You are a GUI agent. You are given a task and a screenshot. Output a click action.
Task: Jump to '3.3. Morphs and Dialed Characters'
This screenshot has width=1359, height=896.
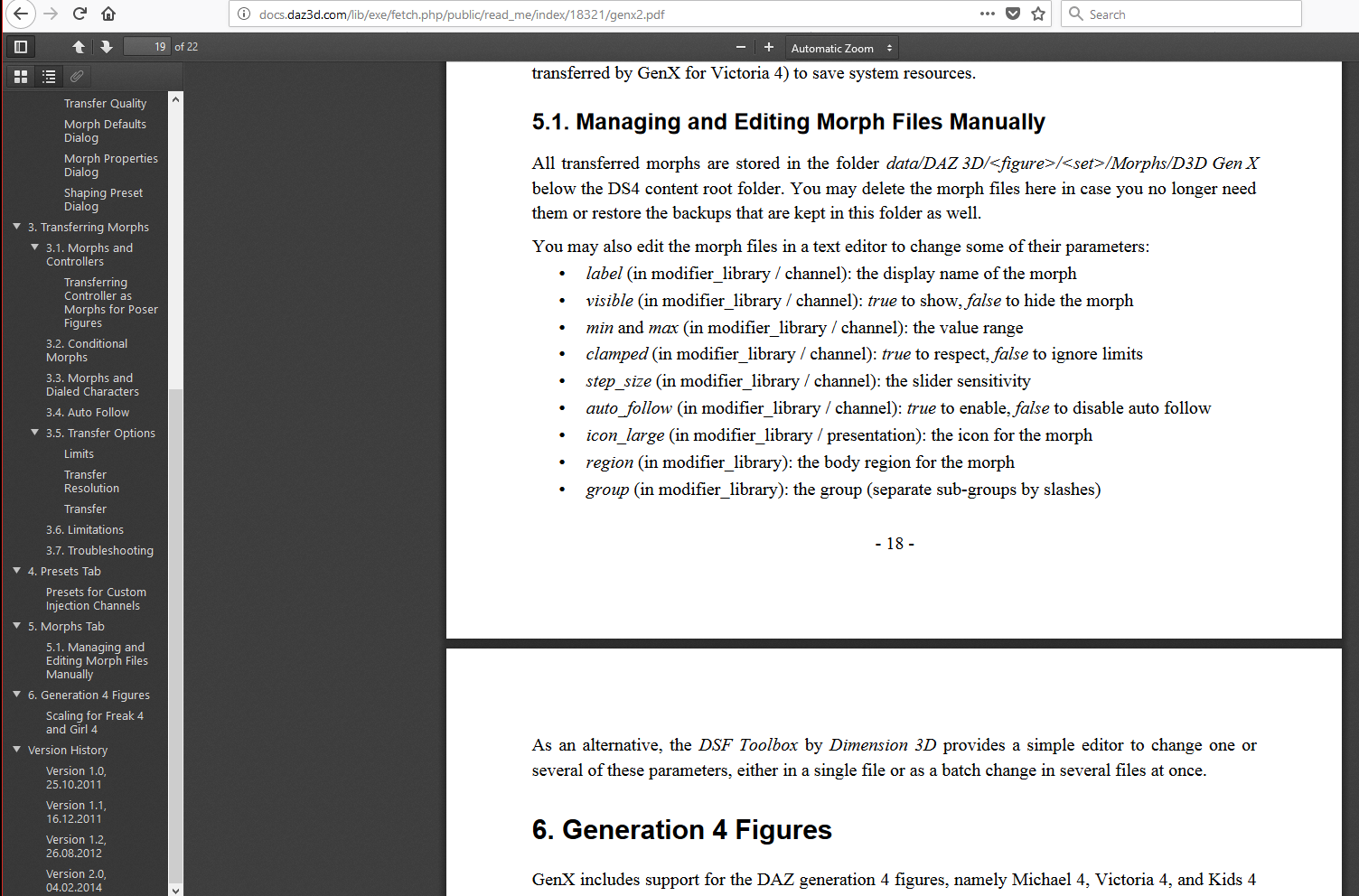92,385
